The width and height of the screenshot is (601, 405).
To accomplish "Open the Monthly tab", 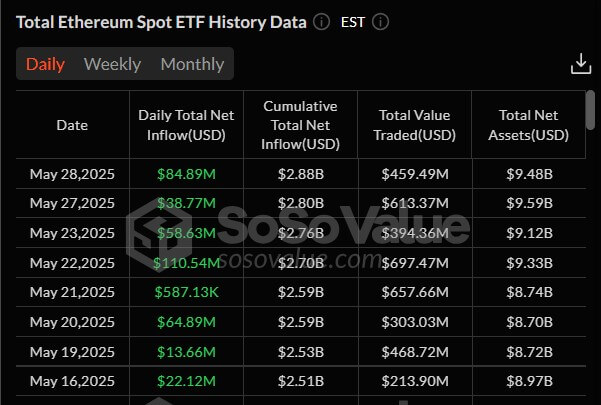I will (x=192, y=64).
